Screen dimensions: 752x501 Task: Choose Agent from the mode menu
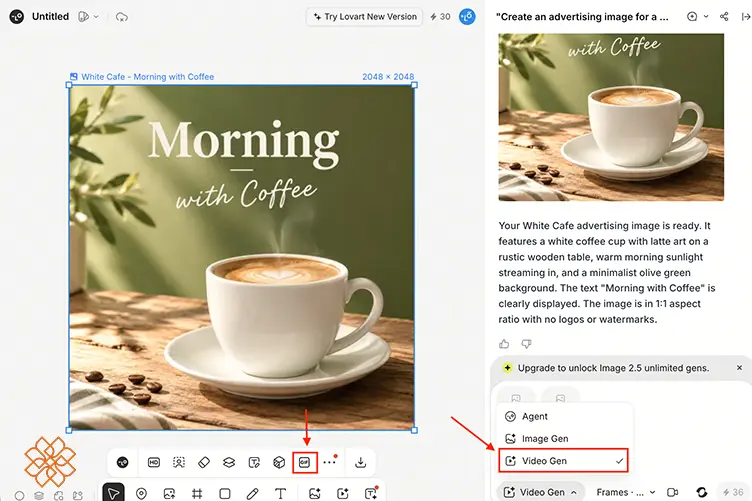[564, 417]
